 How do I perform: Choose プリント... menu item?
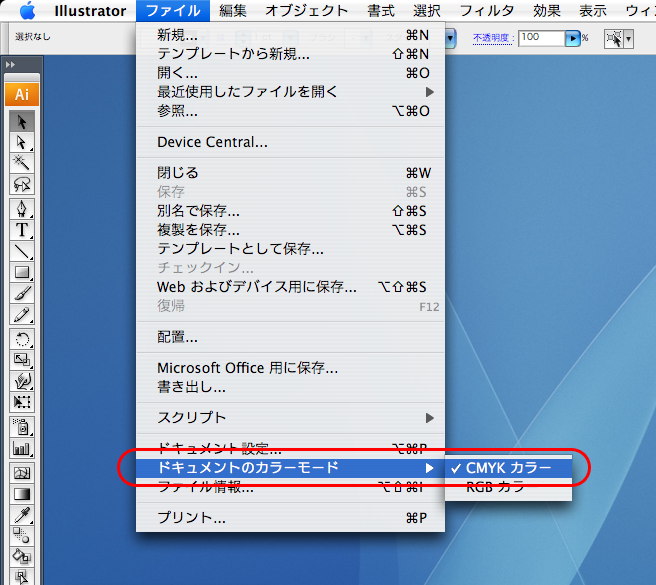point(290,518)
